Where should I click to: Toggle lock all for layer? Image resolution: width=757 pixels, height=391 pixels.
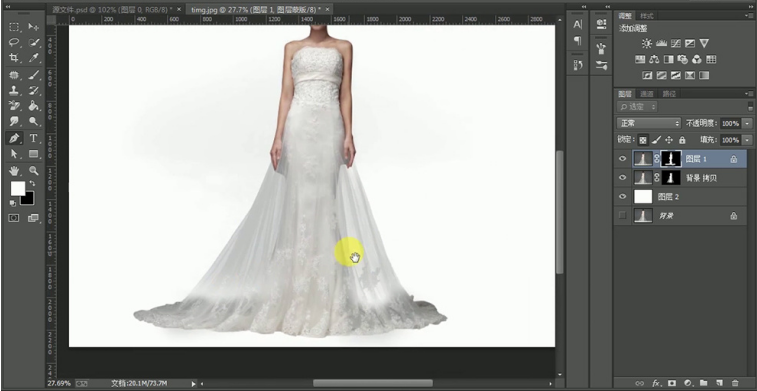[682, 140]
